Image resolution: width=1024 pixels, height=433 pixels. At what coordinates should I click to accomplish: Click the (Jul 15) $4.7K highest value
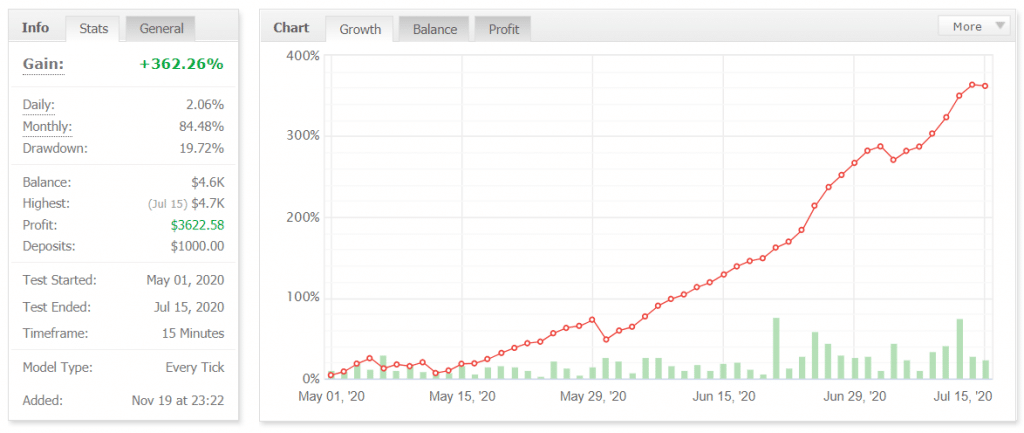186,204
